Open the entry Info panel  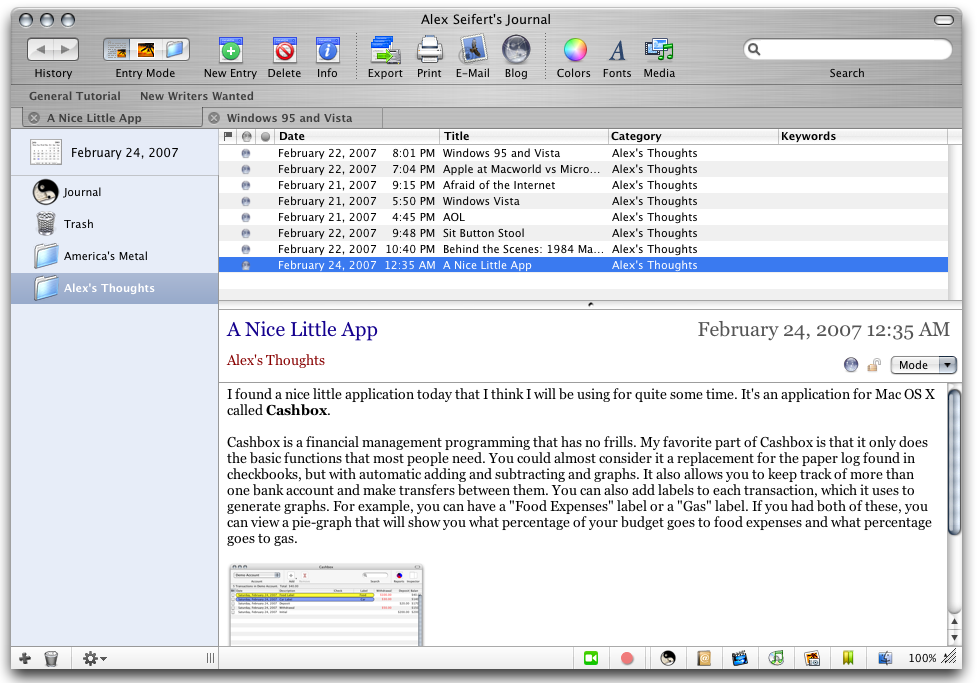click(327, 50)
